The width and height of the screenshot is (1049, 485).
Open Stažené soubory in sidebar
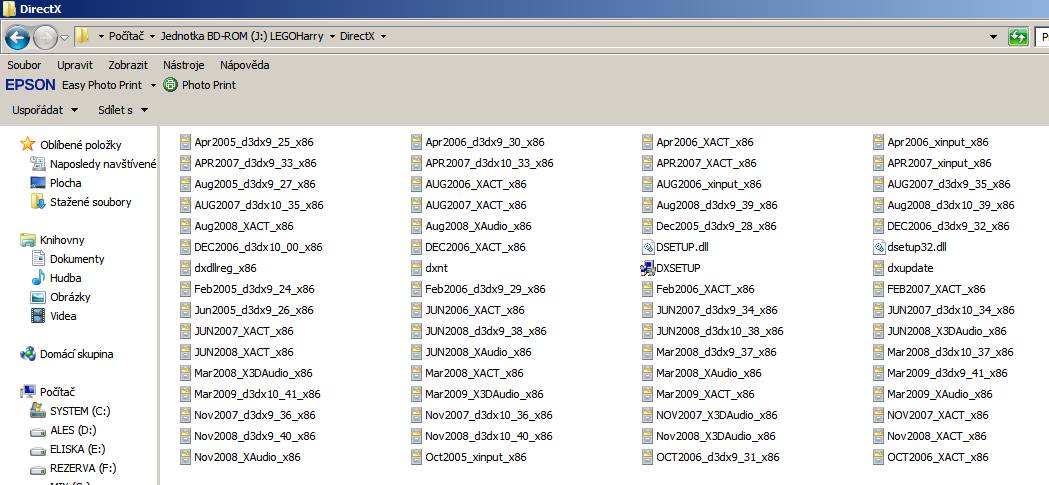point(81,202)
